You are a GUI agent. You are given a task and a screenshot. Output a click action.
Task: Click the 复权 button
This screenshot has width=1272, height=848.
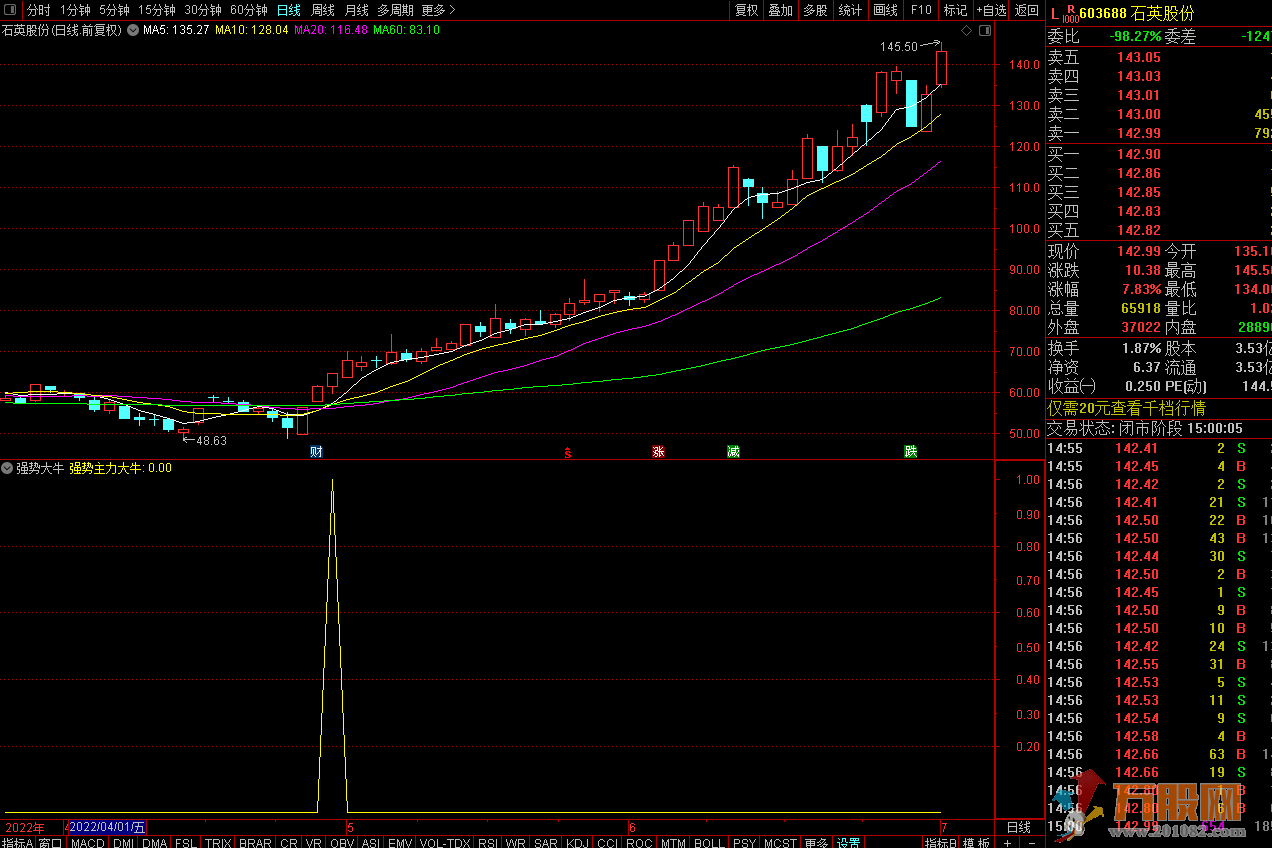(x=746, y=10)
